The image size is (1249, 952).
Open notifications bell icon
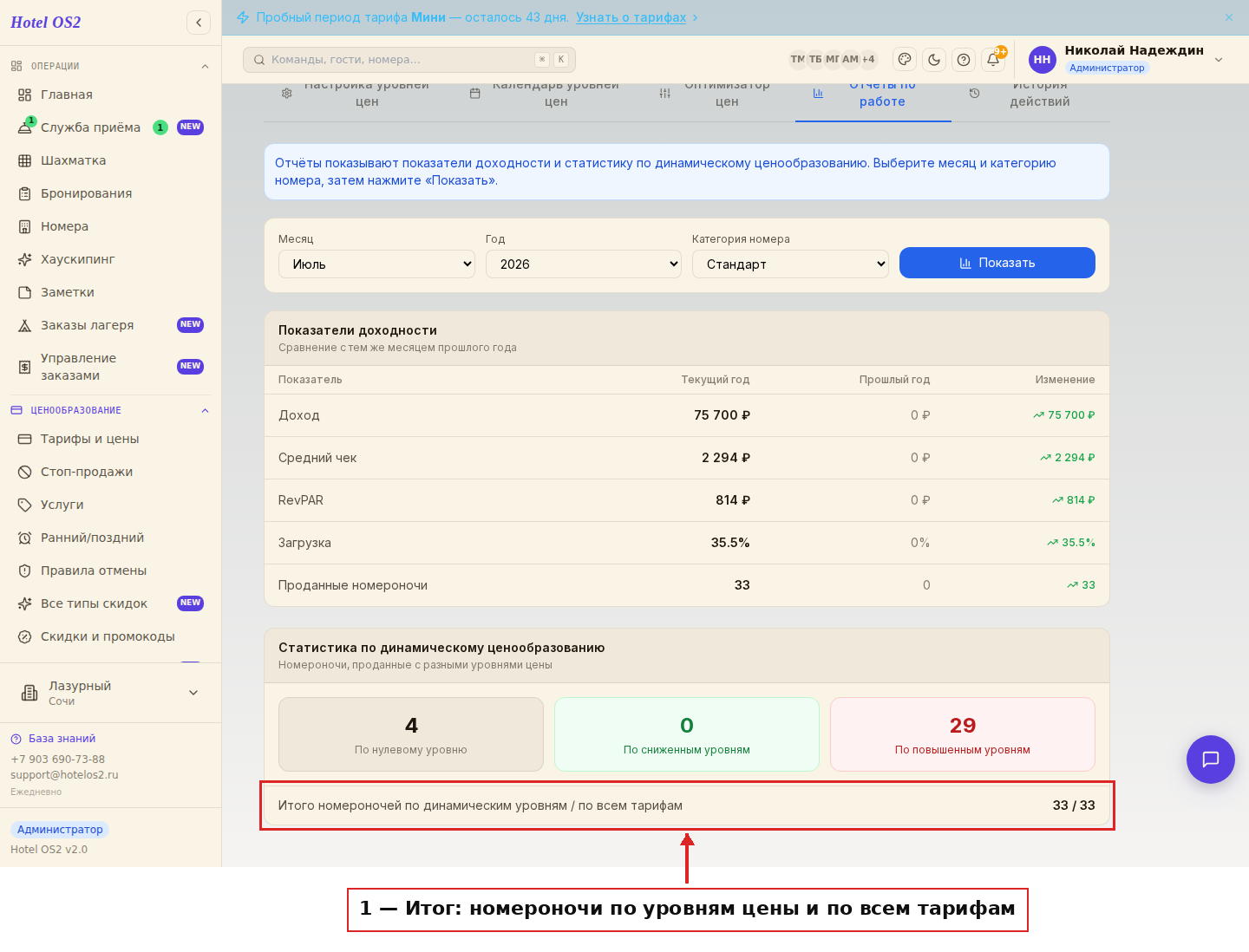click(993, 60)
